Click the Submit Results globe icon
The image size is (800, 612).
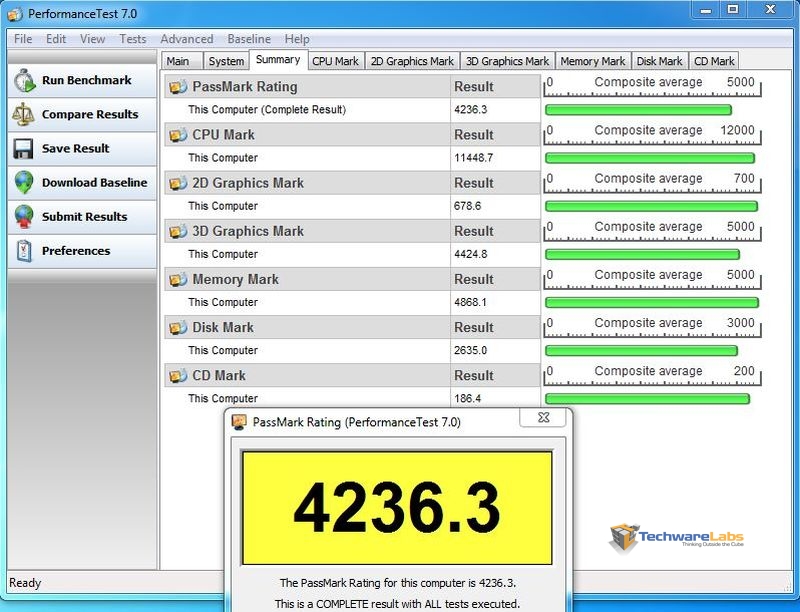point(24,217)
